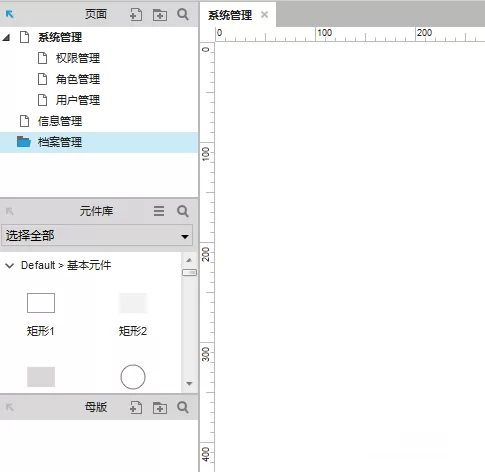Open the 选择全部 library dropdown
Screen dimensions: 485x472
click(x=97, y=236)
